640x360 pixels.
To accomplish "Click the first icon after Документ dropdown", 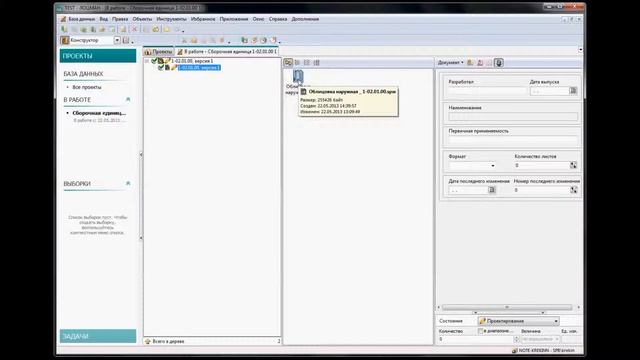I will tap(470, 62).
